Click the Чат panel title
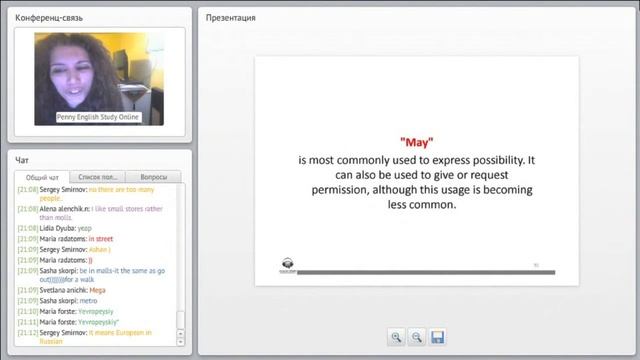 (22, 160)
